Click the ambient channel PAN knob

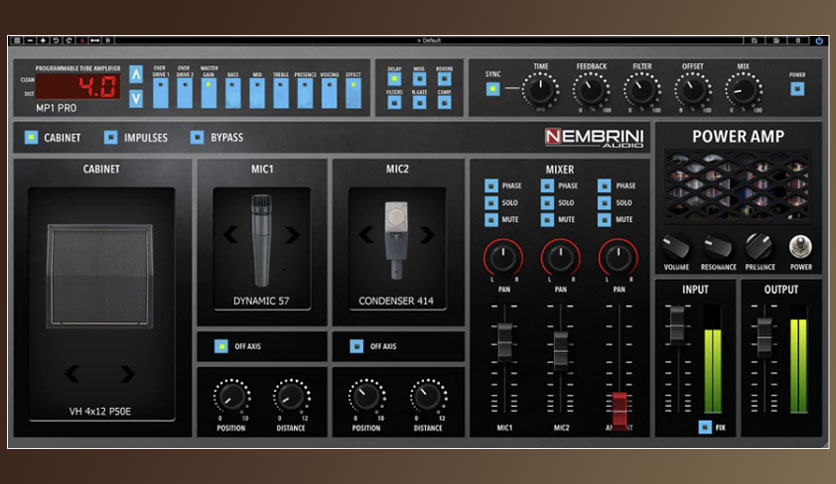(x=618, y=258)
